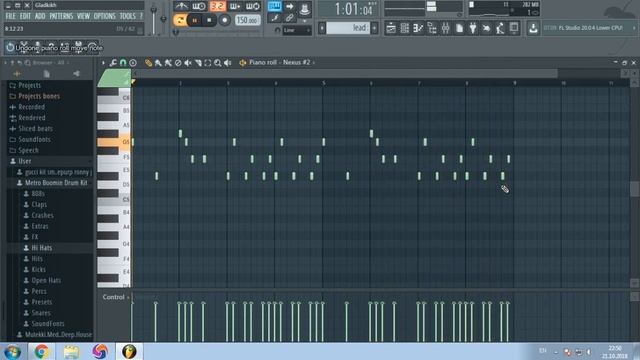Image resolution: width=640 pixels, height=360 pixels.
Task: Toggle the link/multilink chain button
Action: tap(289, 18)
